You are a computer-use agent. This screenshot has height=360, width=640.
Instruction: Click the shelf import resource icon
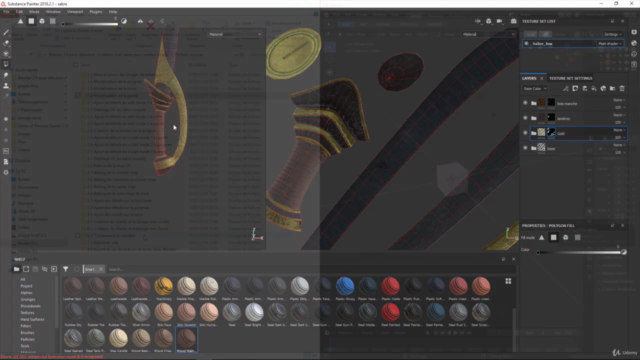point(54,269)
